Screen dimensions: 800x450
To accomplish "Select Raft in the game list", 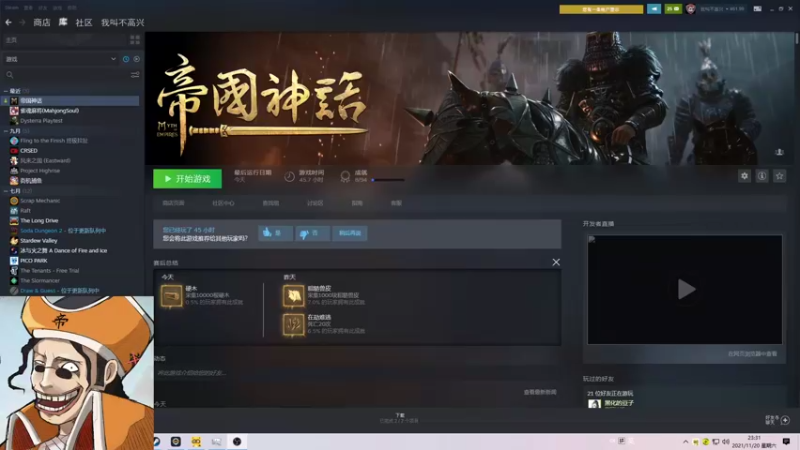I will [x=26, y=210].
